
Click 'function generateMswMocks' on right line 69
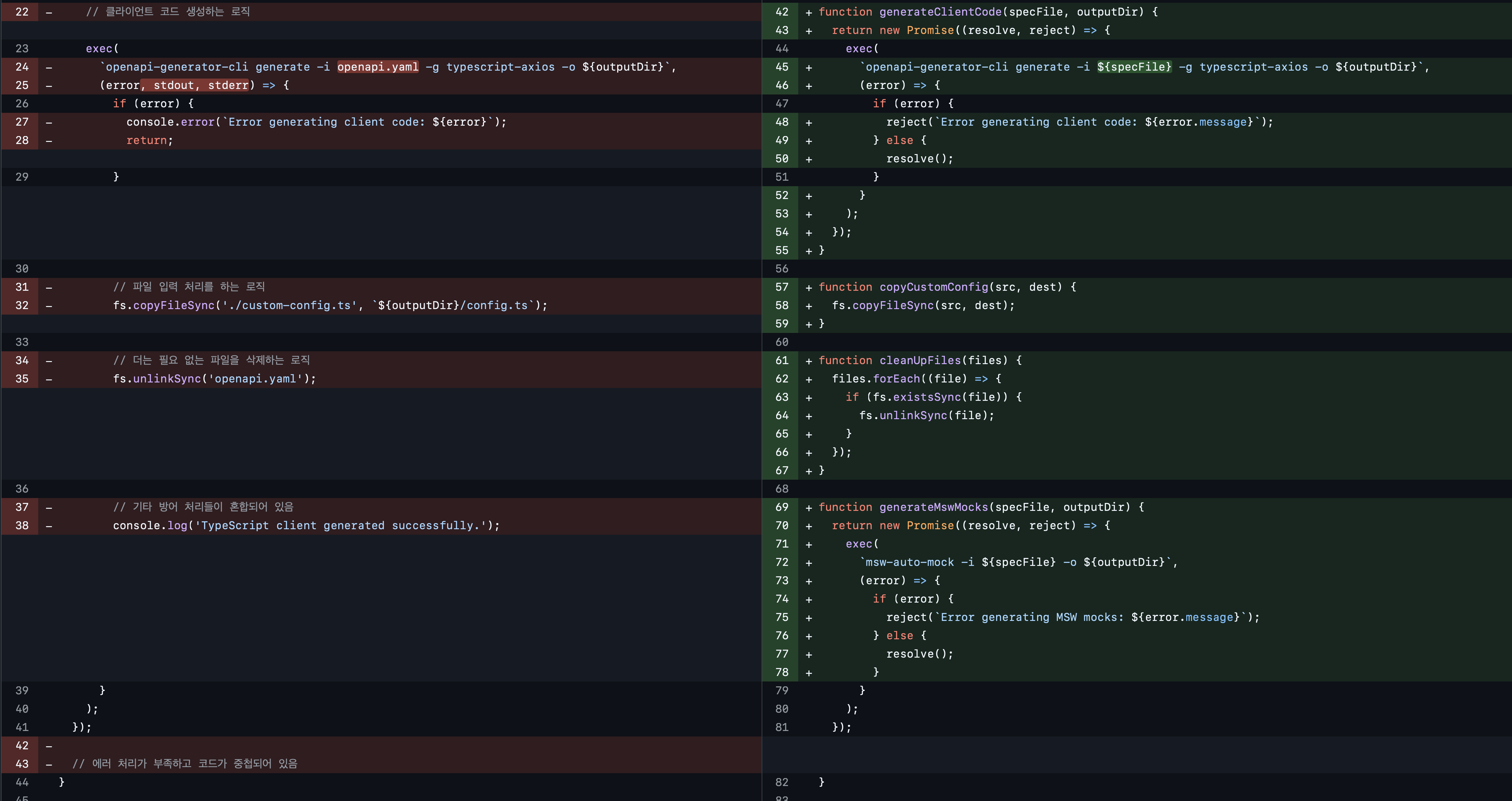coord(903,507)
